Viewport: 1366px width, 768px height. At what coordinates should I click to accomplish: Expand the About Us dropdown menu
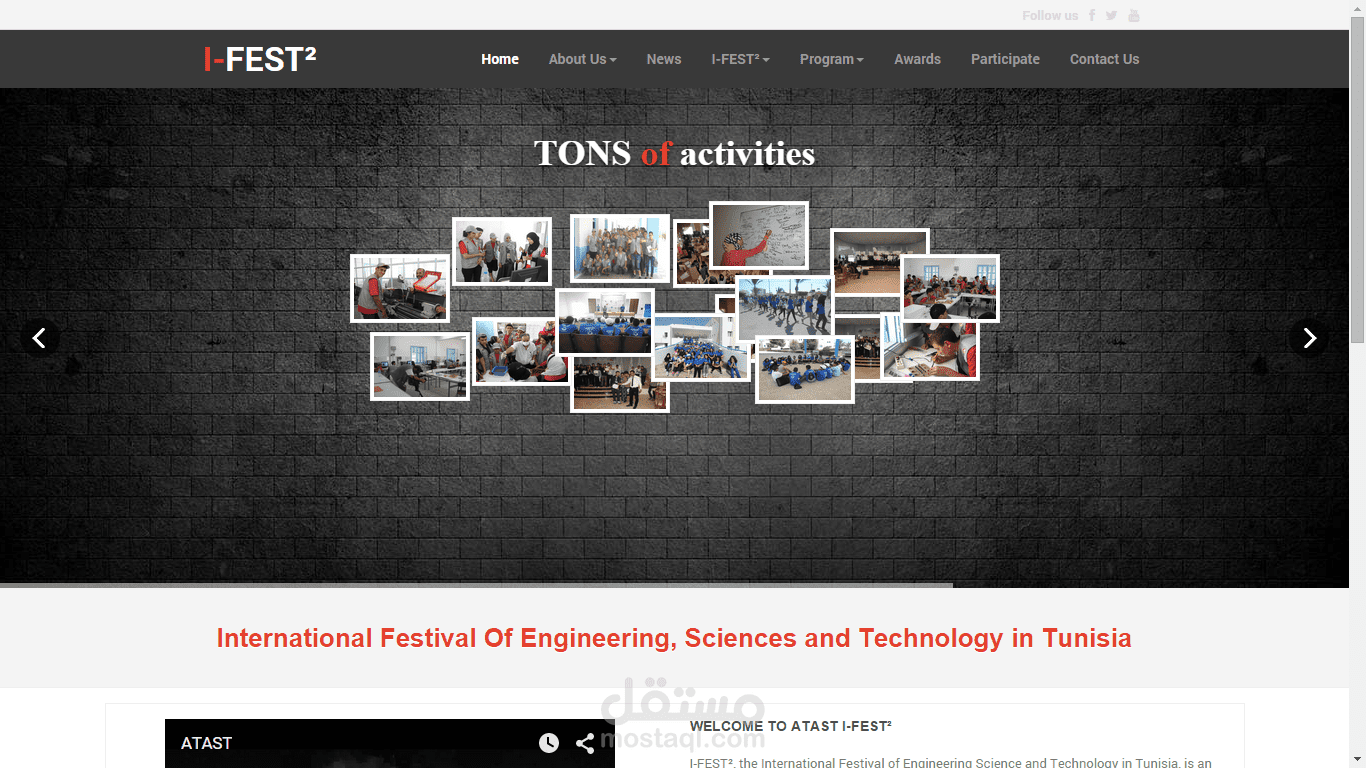pyautogui.click(x=582, y=59)
